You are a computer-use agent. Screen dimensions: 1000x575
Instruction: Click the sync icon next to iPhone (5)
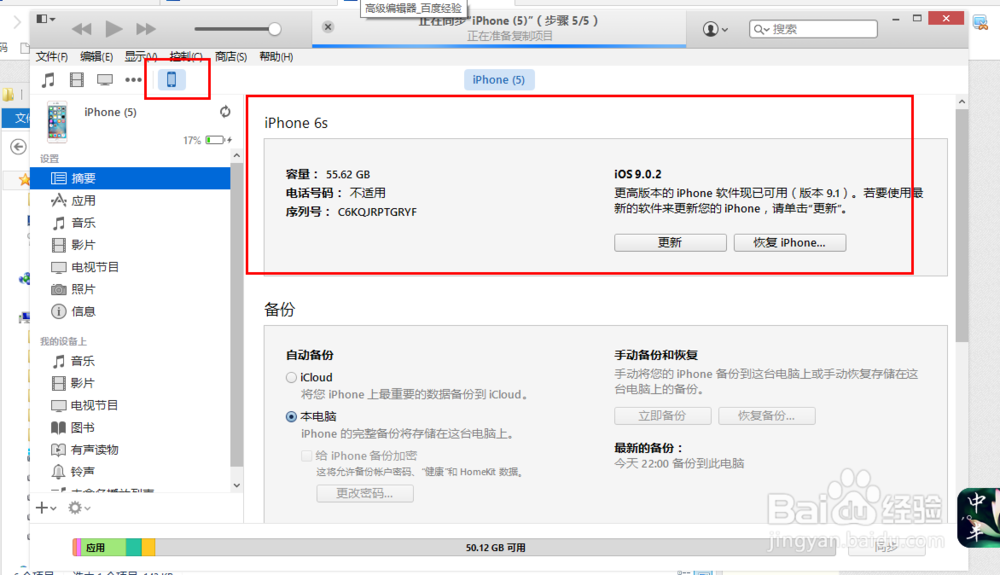[225, 112]
